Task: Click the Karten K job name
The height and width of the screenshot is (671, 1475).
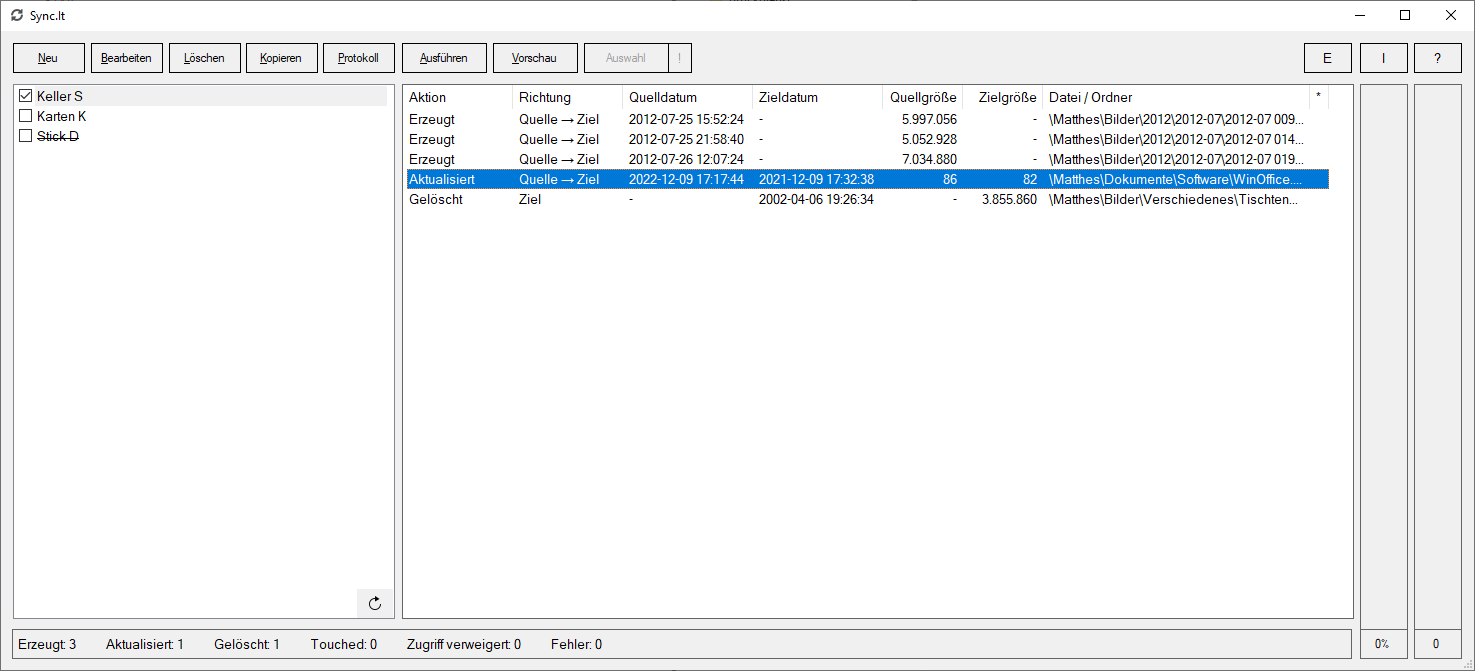Action: tap(62, 116)
